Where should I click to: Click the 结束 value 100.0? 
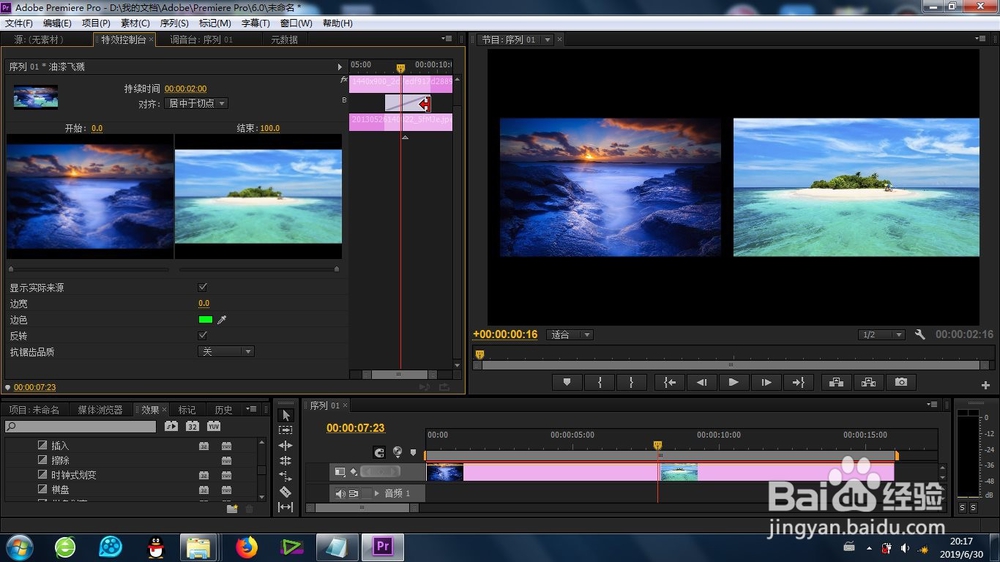270,128
